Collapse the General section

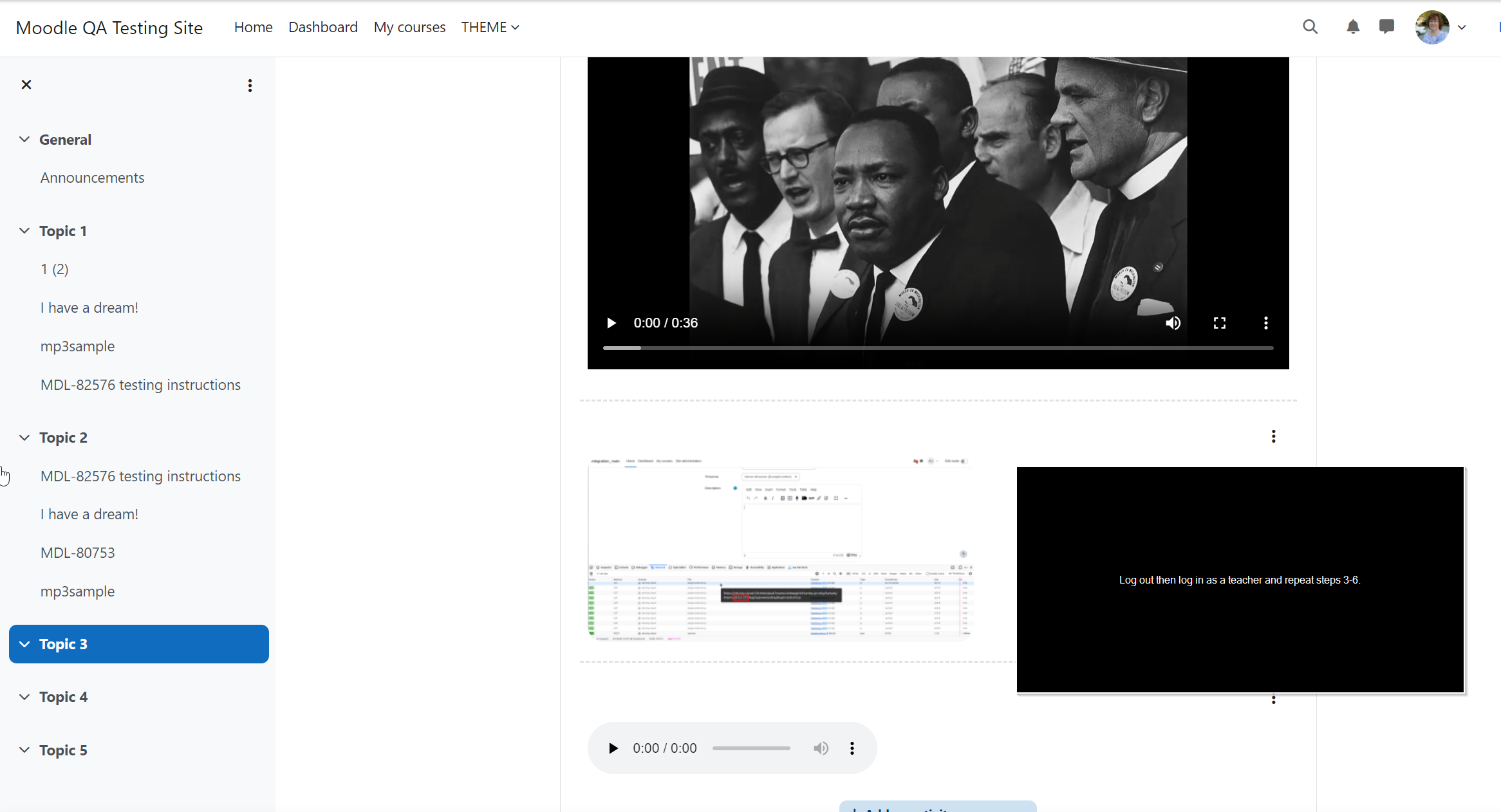click(x=24, y=140)
